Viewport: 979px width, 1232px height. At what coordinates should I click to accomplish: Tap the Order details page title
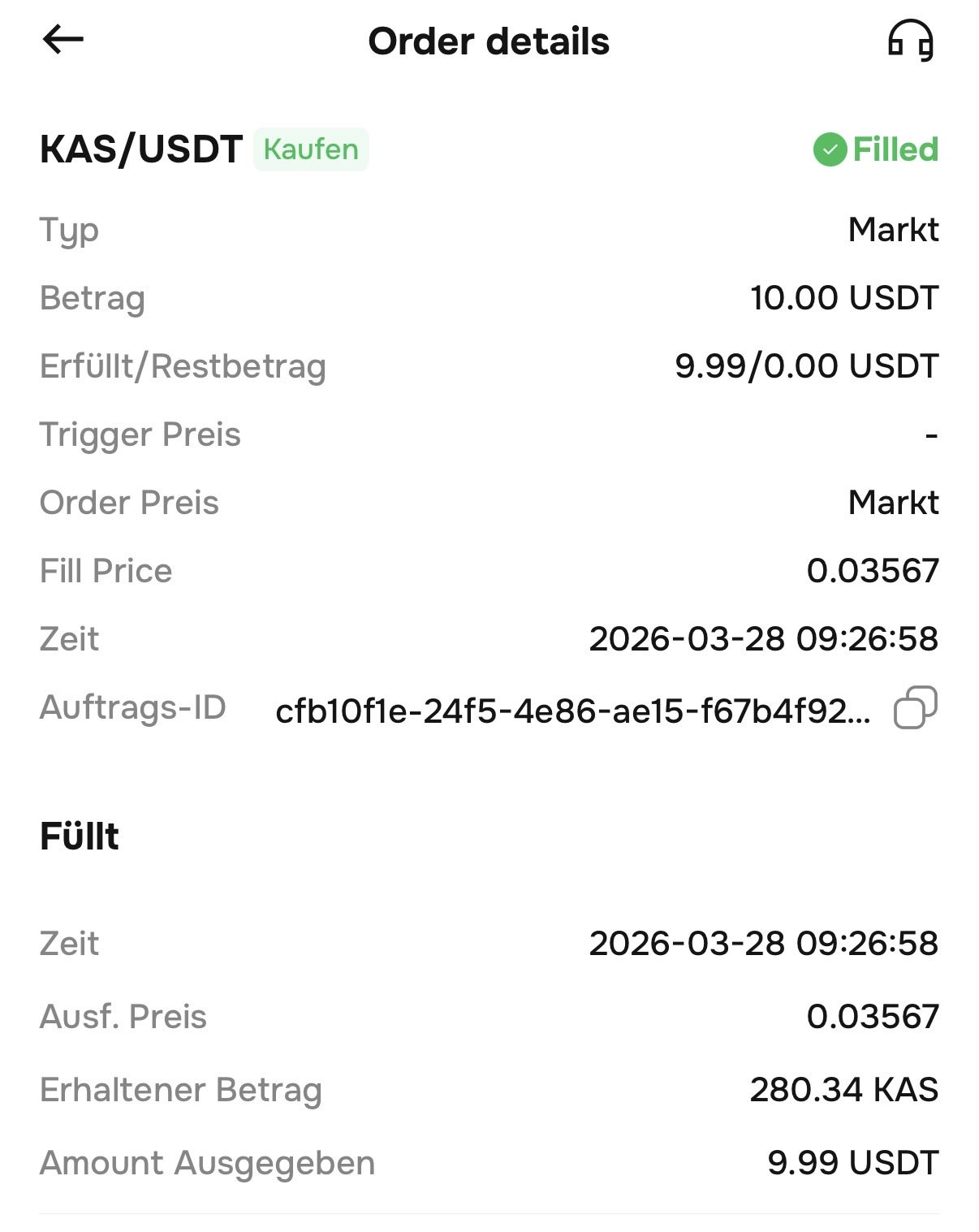point(489,41)
